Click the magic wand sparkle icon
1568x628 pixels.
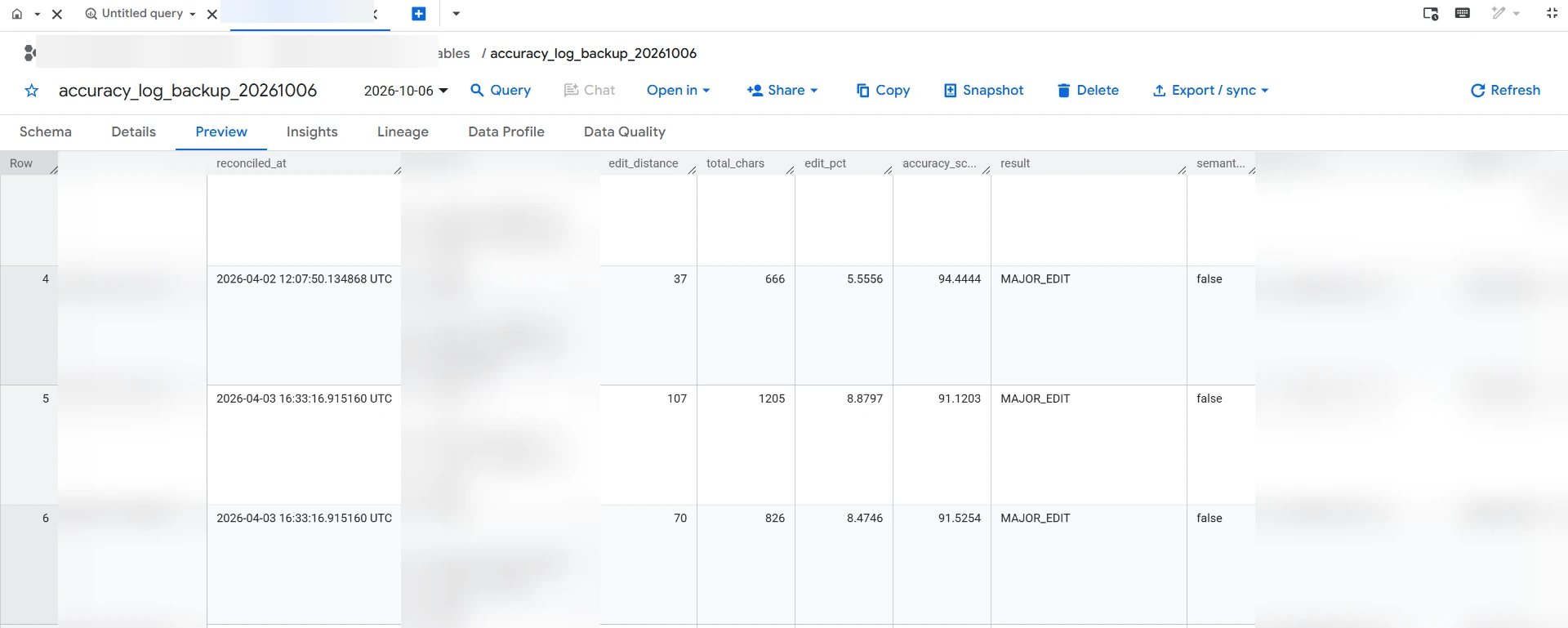pyautogui.click(x=1499, y=13)
